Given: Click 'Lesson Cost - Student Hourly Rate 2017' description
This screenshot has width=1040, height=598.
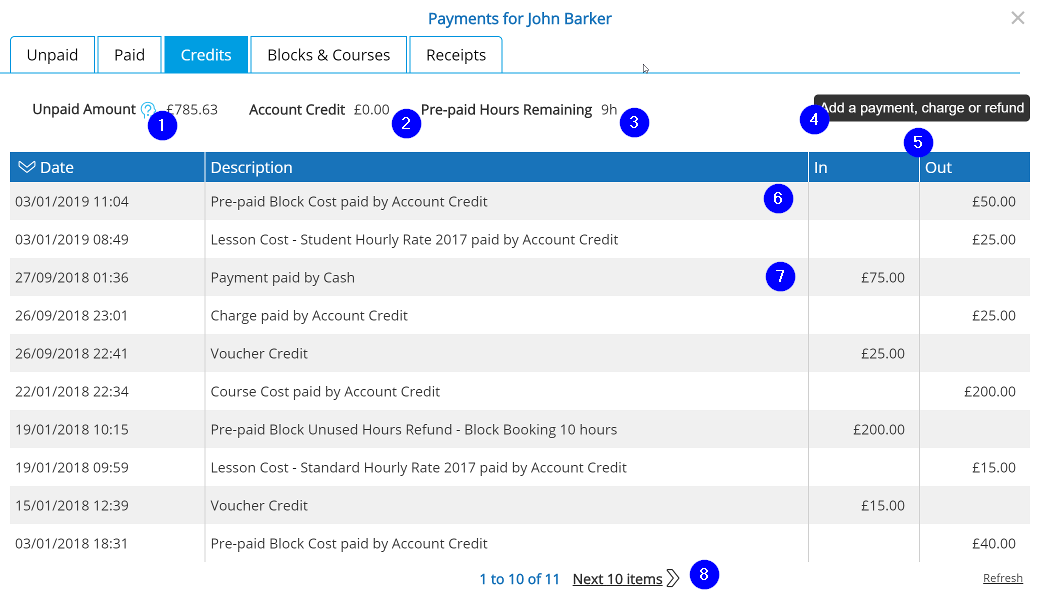Looking at the screenshot, I should pos(414,239).
